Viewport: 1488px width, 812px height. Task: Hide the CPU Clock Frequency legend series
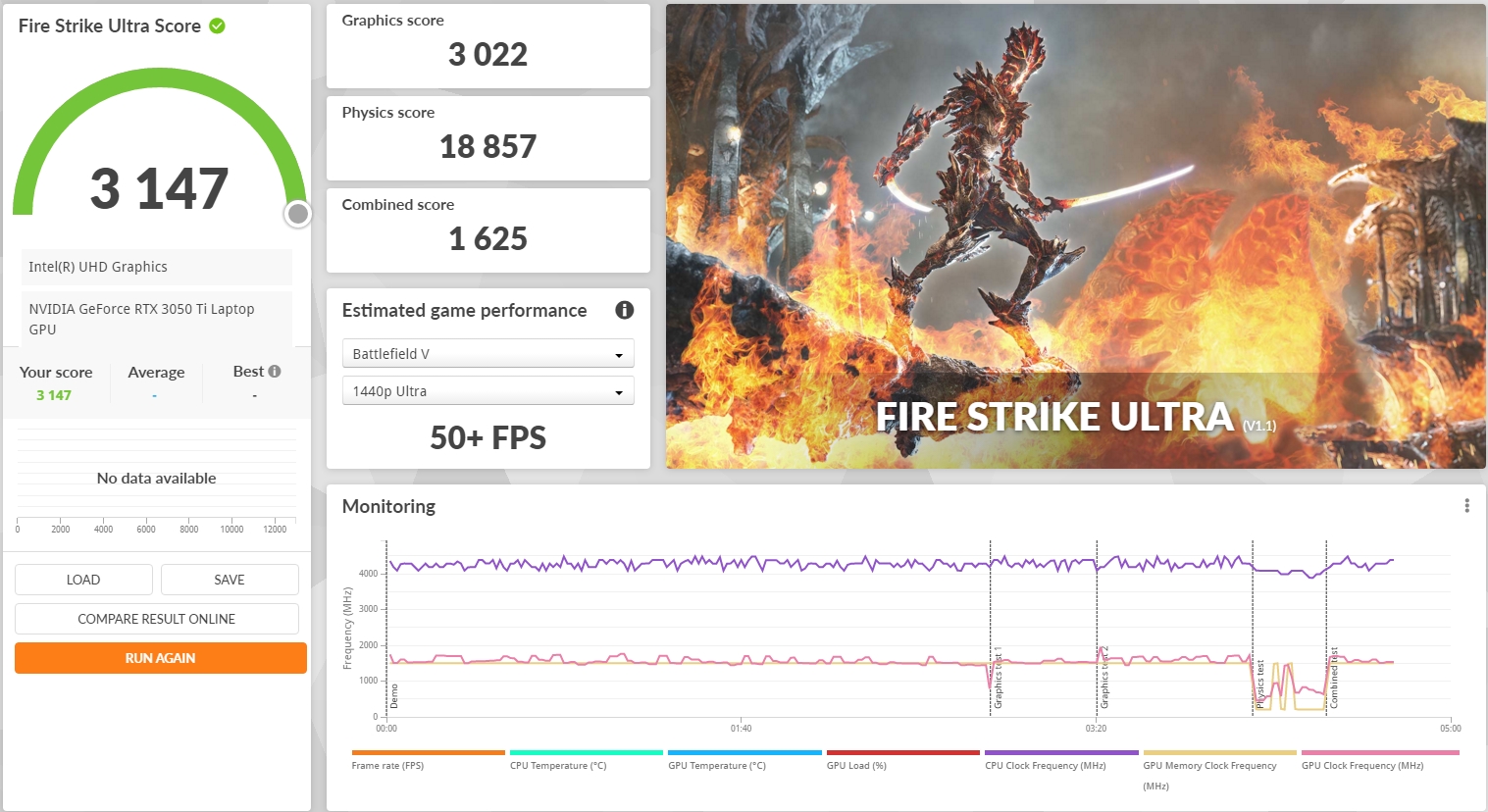pos(1045,765)
